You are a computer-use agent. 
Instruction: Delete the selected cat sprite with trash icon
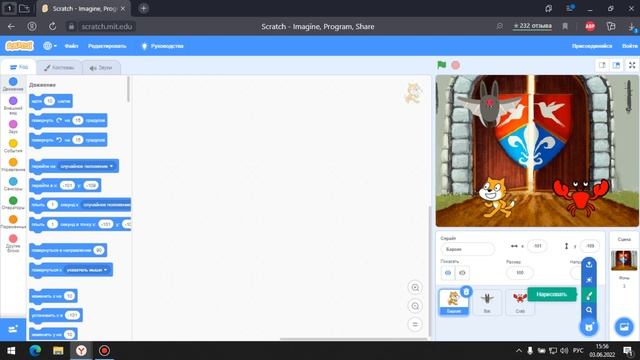(466, 291)
